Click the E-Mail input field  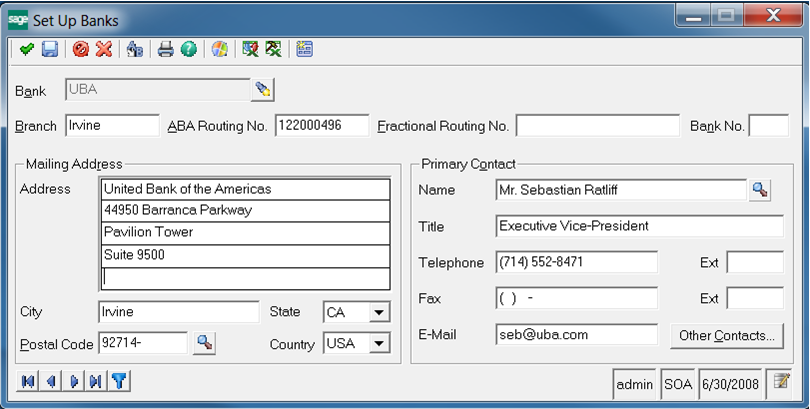[x=576, y=335]
